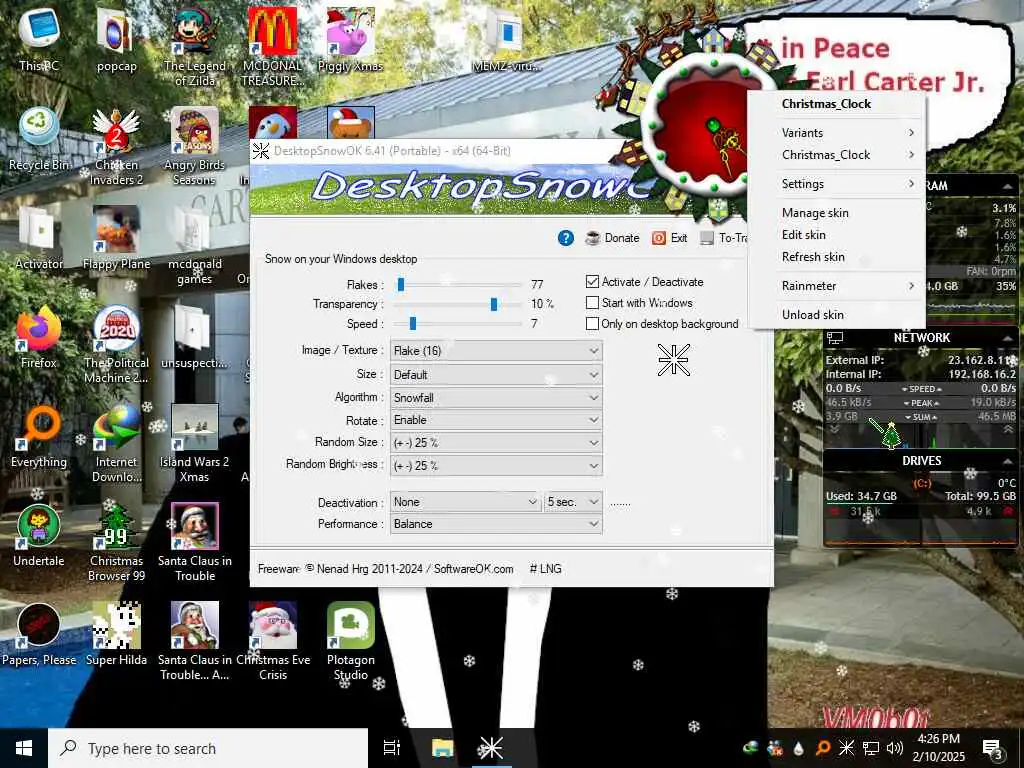Open the volume control in tray
1024x768 pixels.
[x=895, y=748]
